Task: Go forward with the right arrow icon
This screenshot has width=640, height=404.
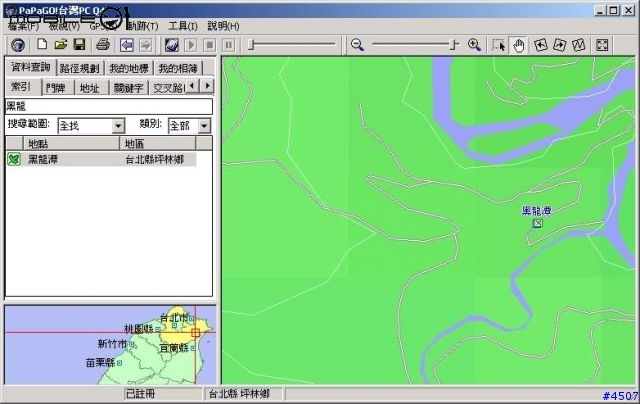Action: click(x=146, y=45)
